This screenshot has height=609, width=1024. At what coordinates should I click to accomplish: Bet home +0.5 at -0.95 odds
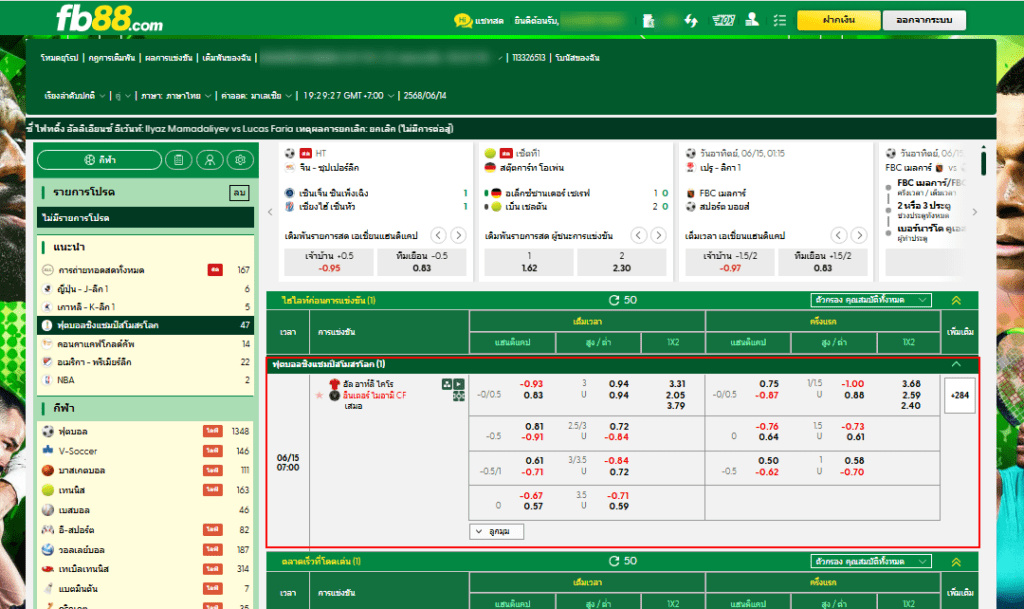pyautogui.click(x=329, y=262)
